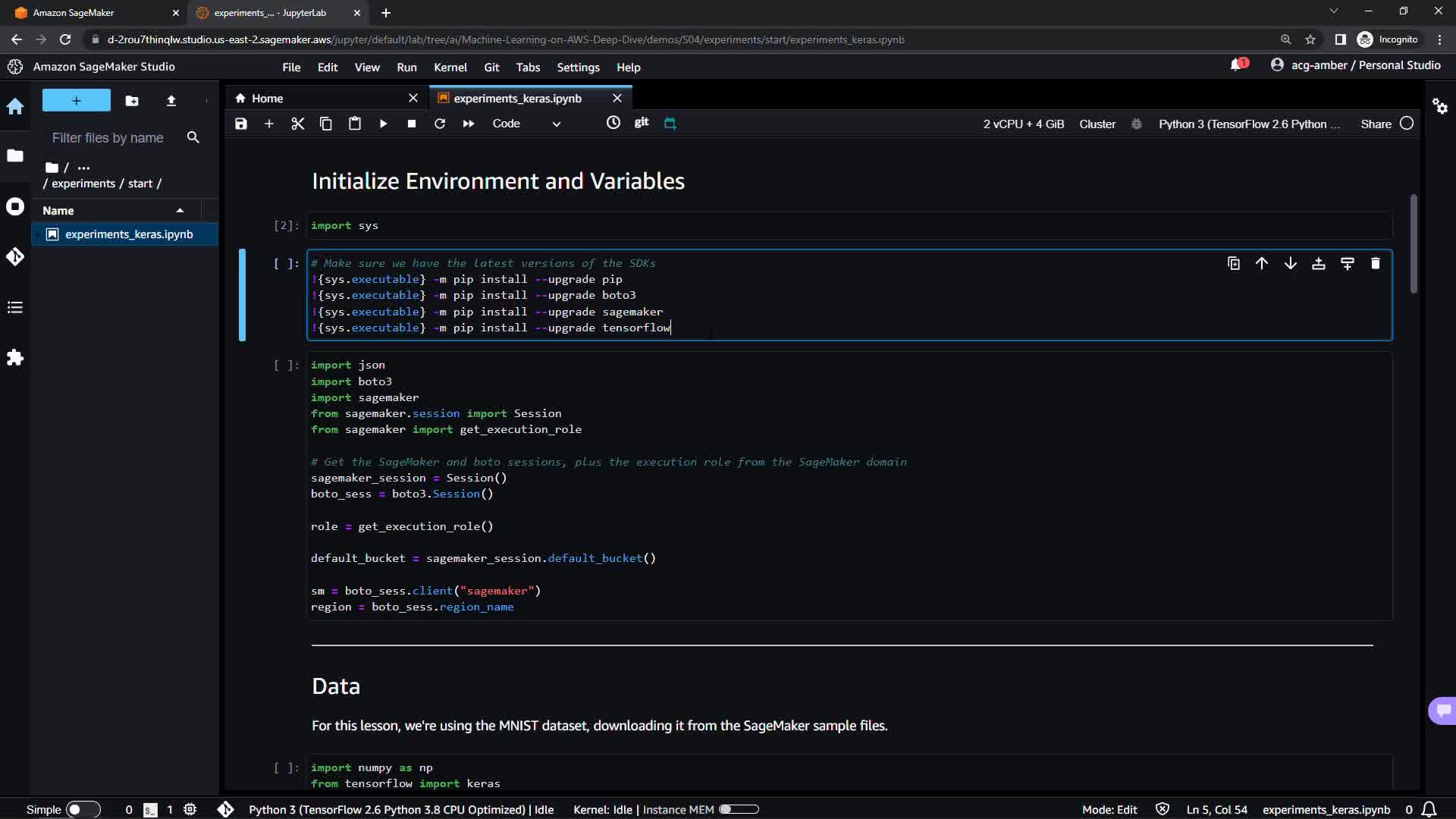Screen dimensions: 1456x819
Task: Click the blue new launcher plus button
Action: point(77,100)
